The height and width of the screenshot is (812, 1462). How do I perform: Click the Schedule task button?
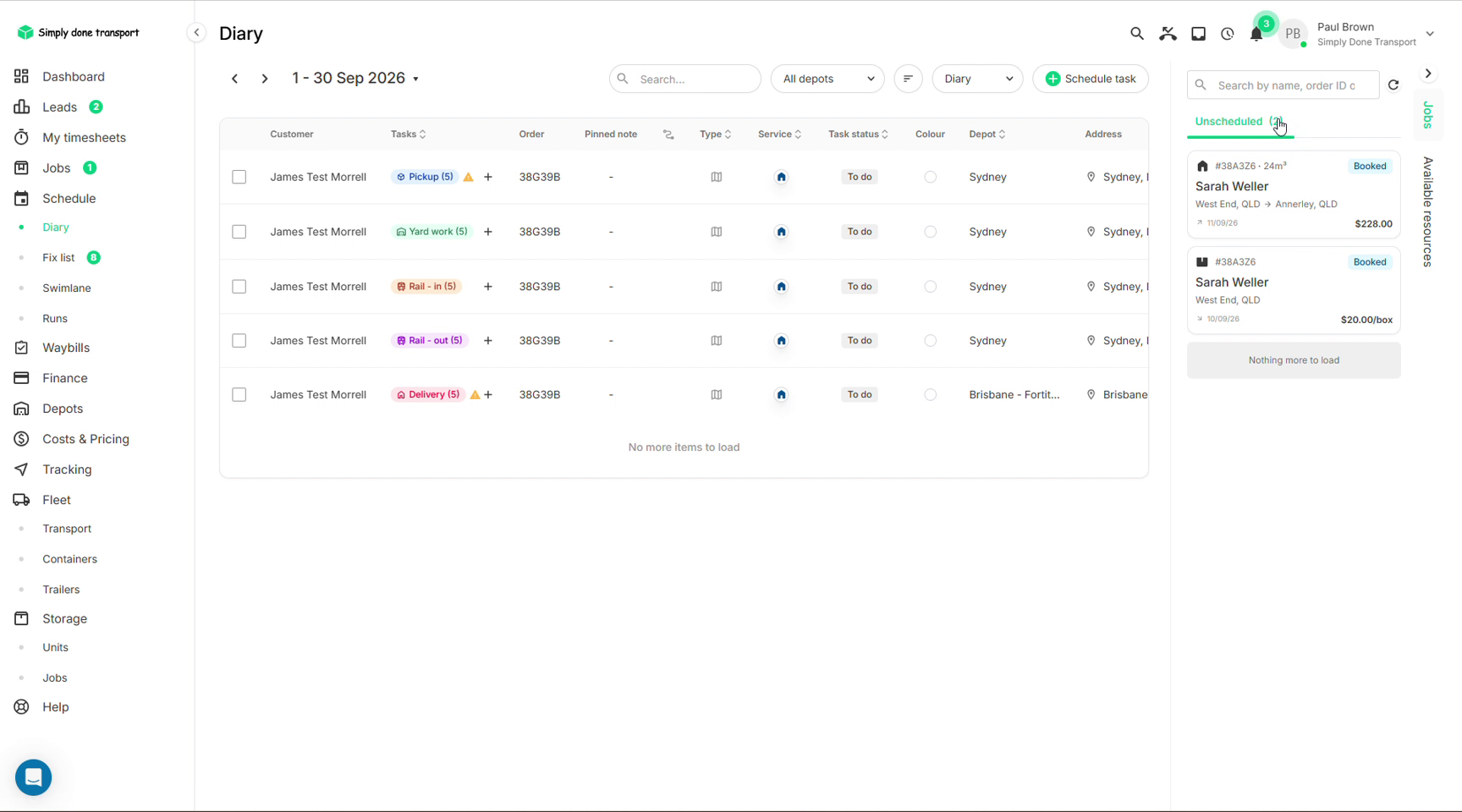[x=1091, y=79]
